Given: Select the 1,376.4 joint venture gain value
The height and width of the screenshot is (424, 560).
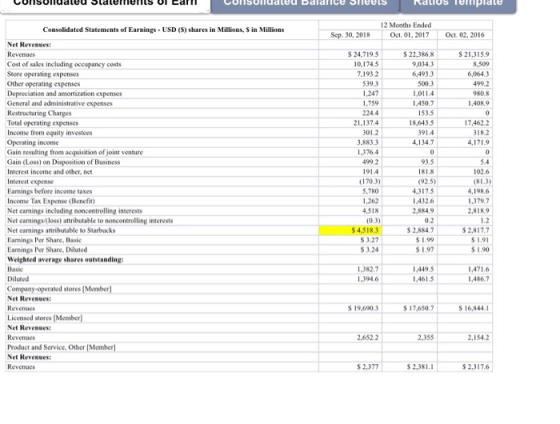Looking at the screenshot, I should (368, 152).
